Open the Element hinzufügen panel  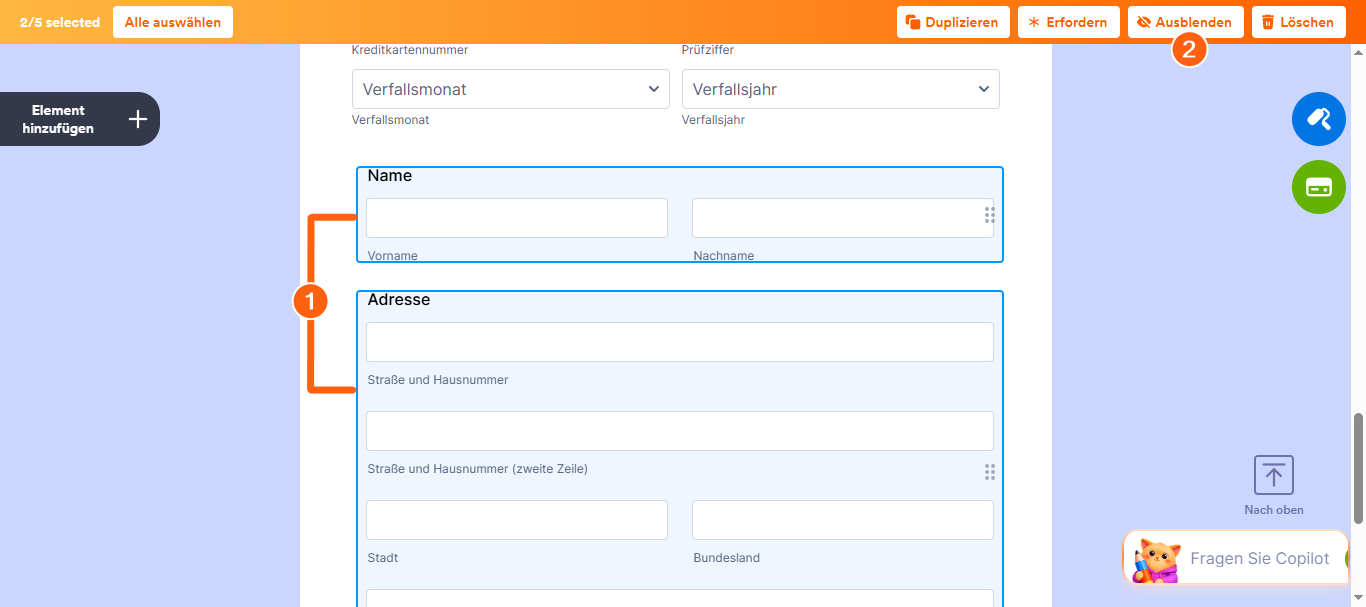[x=80, y=119]
